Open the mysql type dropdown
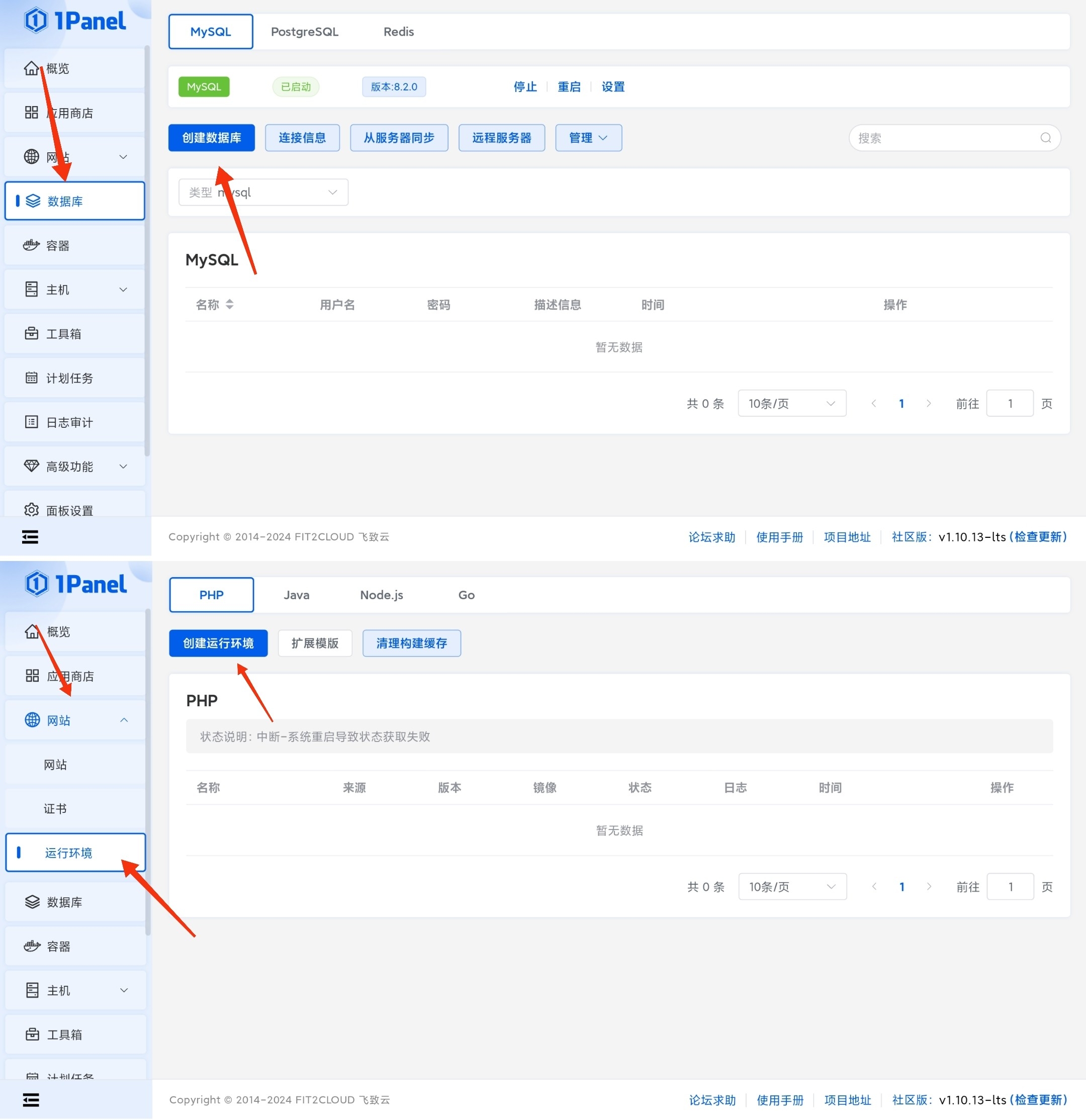The width and height of the screenshot is (1086, 1120). pos(263,193)
